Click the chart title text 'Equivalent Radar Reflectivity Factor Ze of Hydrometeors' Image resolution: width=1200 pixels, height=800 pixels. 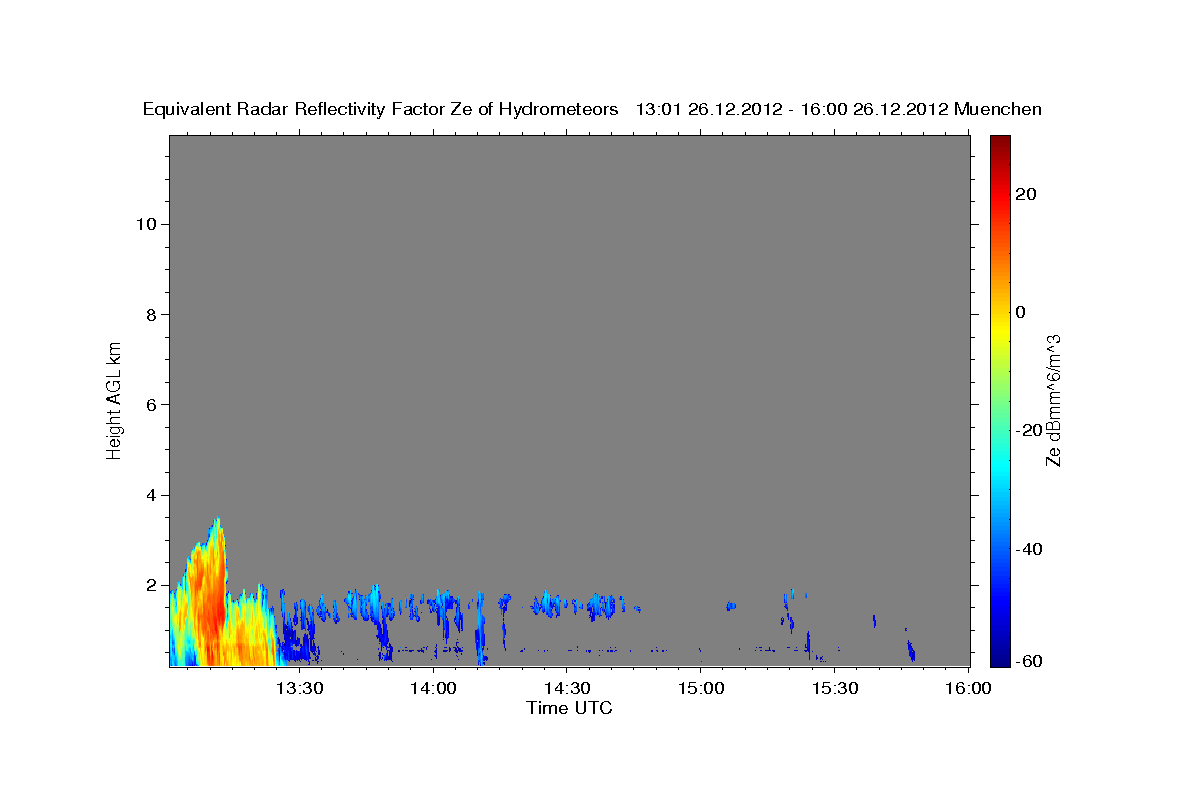381,110
